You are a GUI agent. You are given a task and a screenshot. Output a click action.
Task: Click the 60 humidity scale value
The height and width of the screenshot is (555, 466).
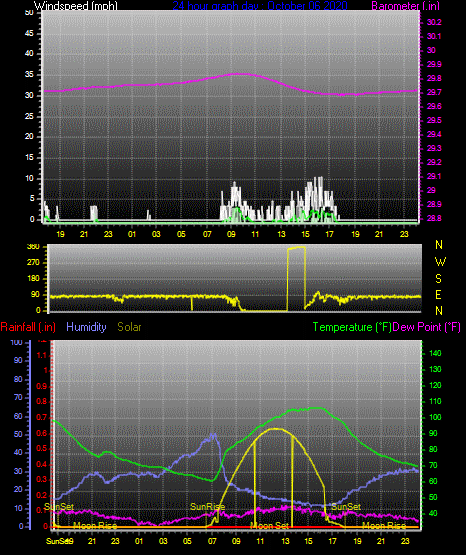click(18, 416)
